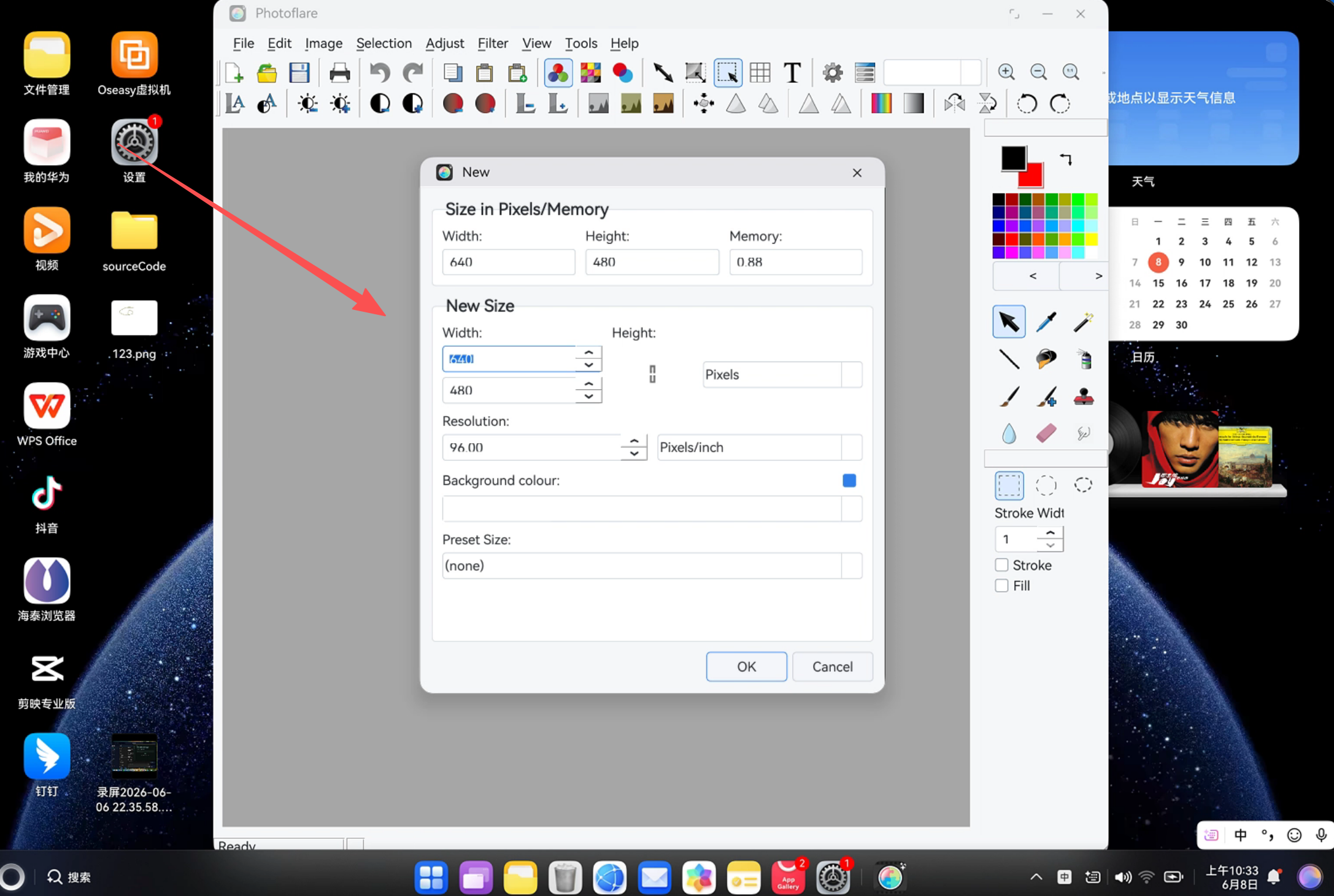The image size is (1334, 896).
Task: Expand the Background colour dropdown
Action: point(652,509)
